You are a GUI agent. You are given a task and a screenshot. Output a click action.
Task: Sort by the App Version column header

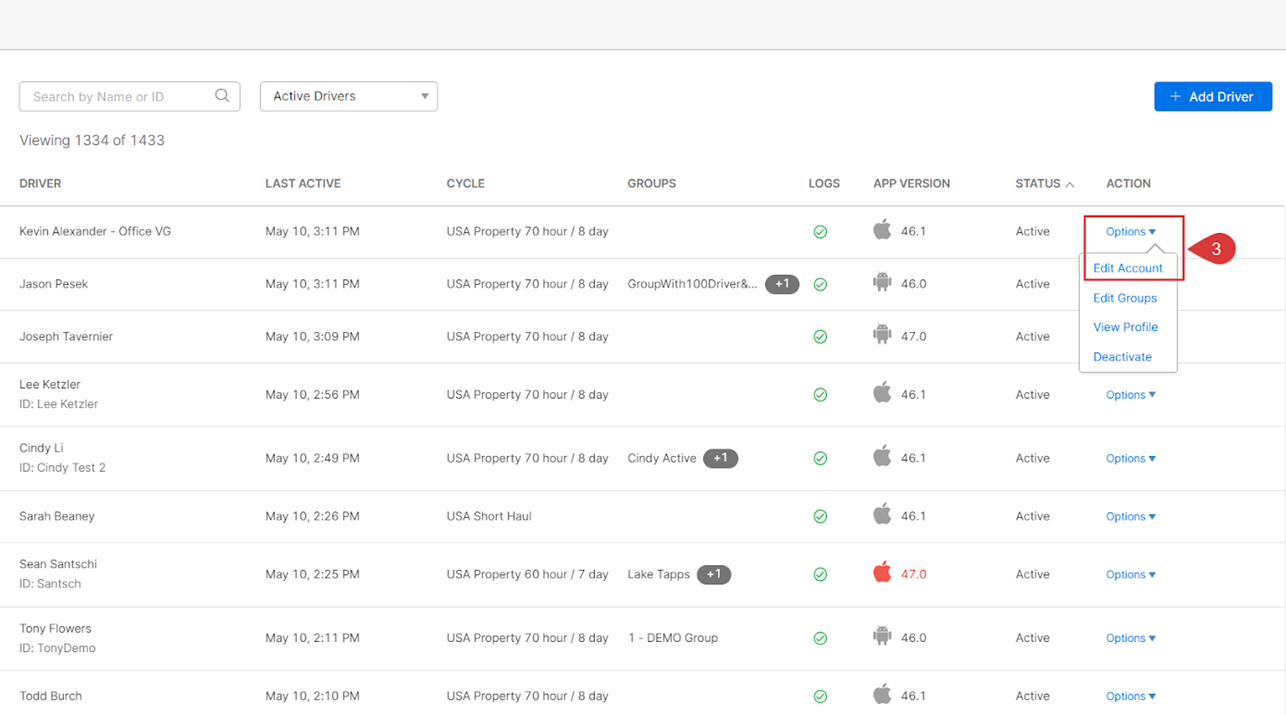click(x=912, y=184)
